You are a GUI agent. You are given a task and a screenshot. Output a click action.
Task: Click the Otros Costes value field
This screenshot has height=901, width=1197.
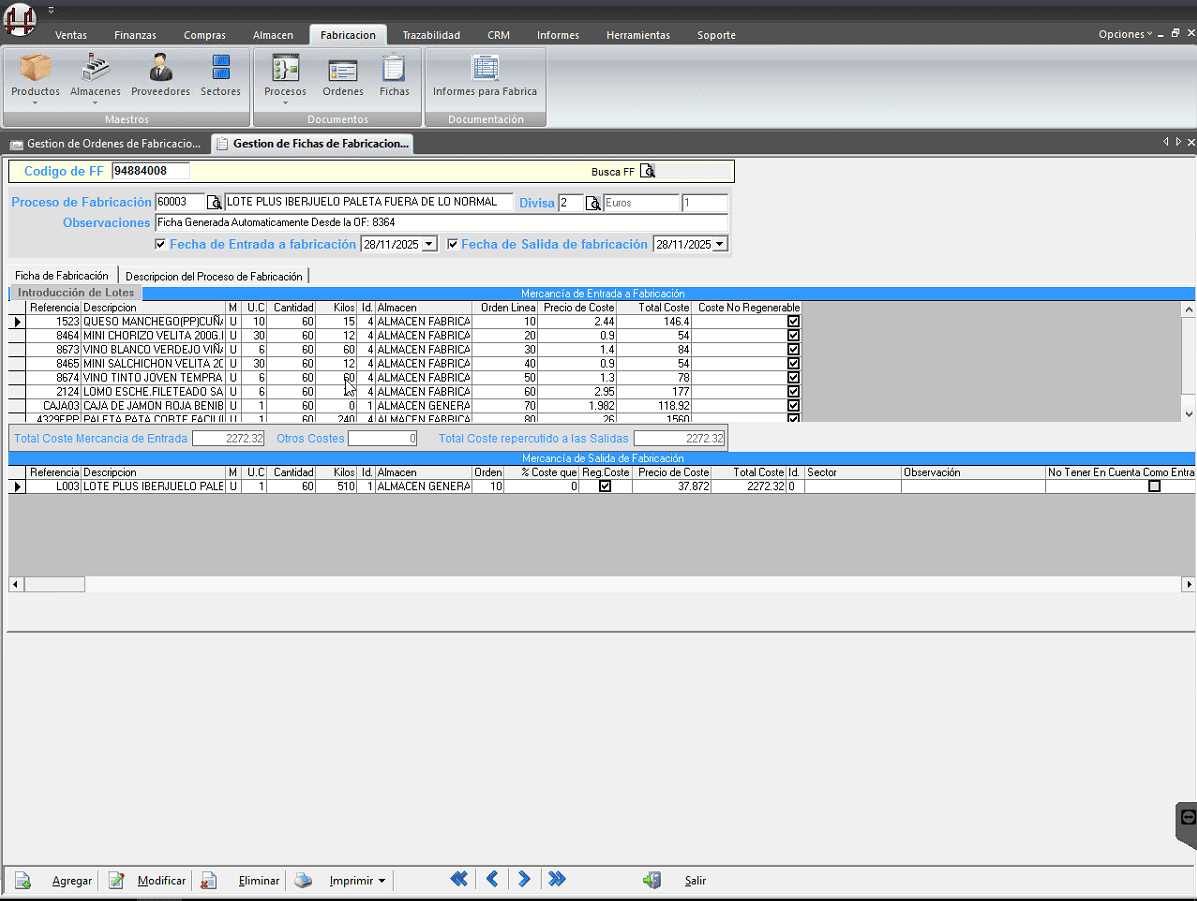coord(382,438)
